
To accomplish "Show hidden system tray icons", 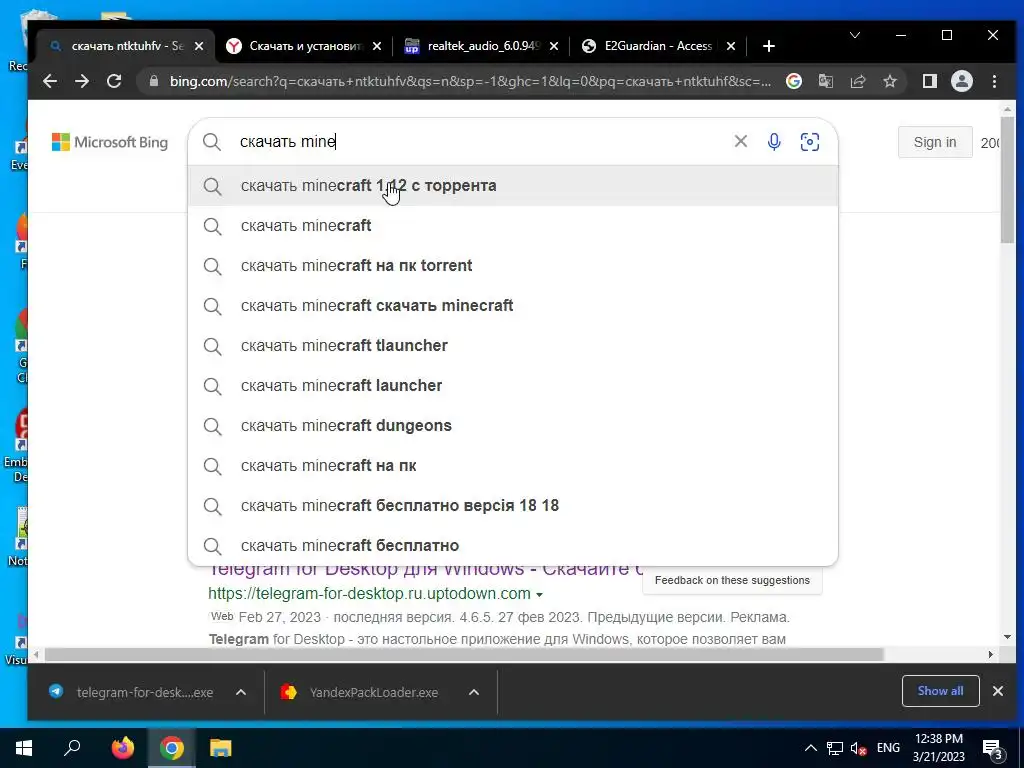I will pos(810,748).
